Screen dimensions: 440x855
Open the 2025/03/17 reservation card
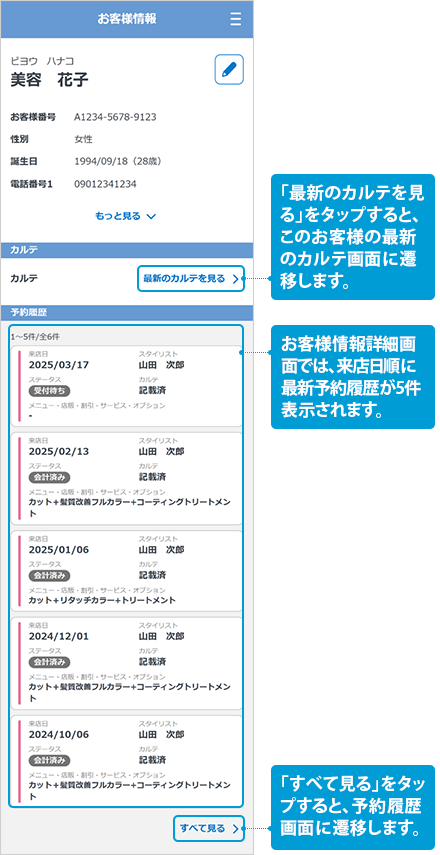point(126,386)
